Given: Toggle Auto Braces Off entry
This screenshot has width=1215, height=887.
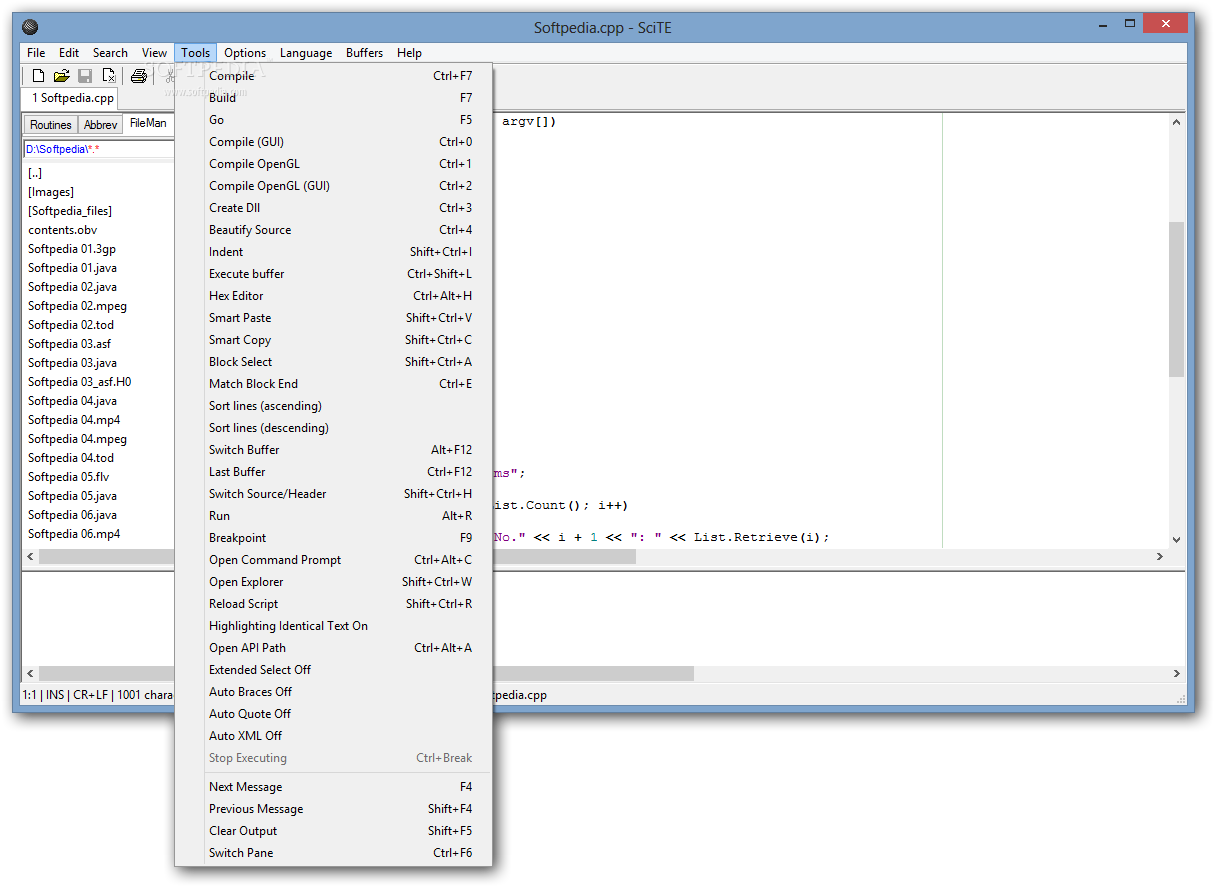Looking at the screenshot, I should (334, 692).
